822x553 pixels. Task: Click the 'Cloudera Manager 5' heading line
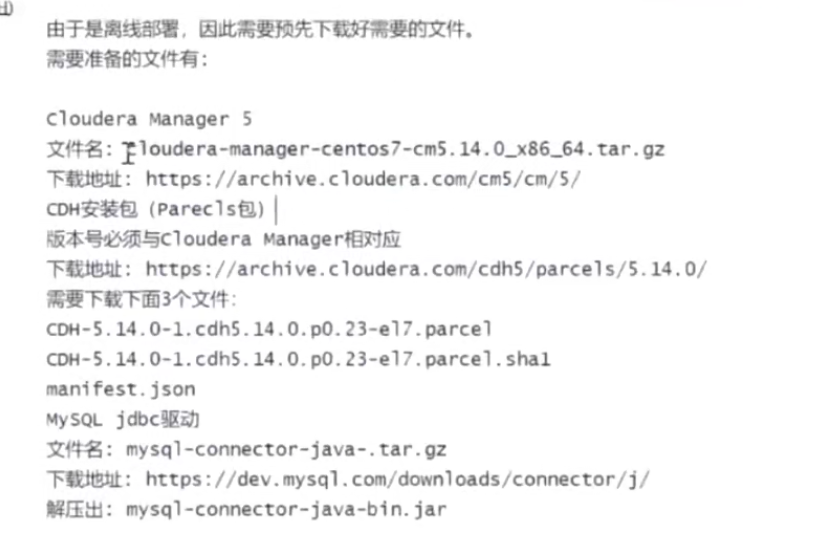tap(149, 120)
